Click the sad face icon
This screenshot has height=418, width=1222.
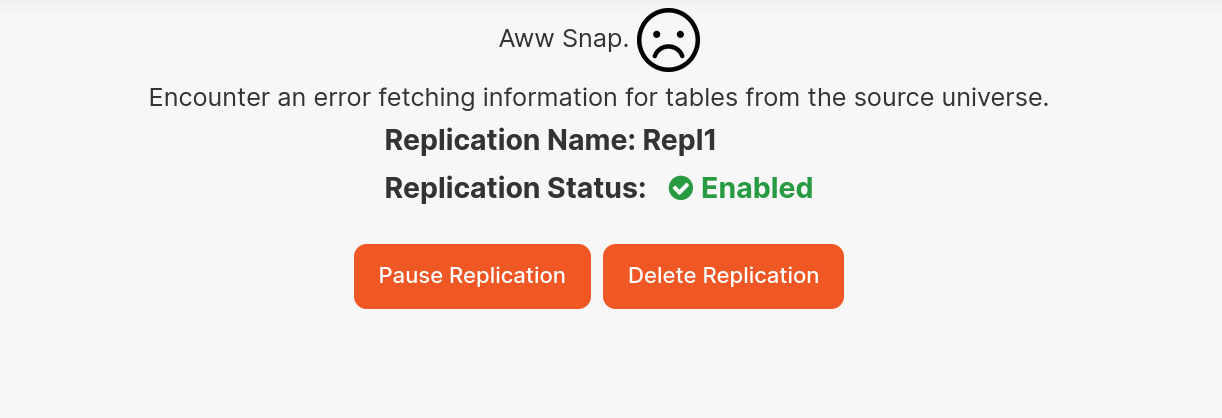(668, 41)
